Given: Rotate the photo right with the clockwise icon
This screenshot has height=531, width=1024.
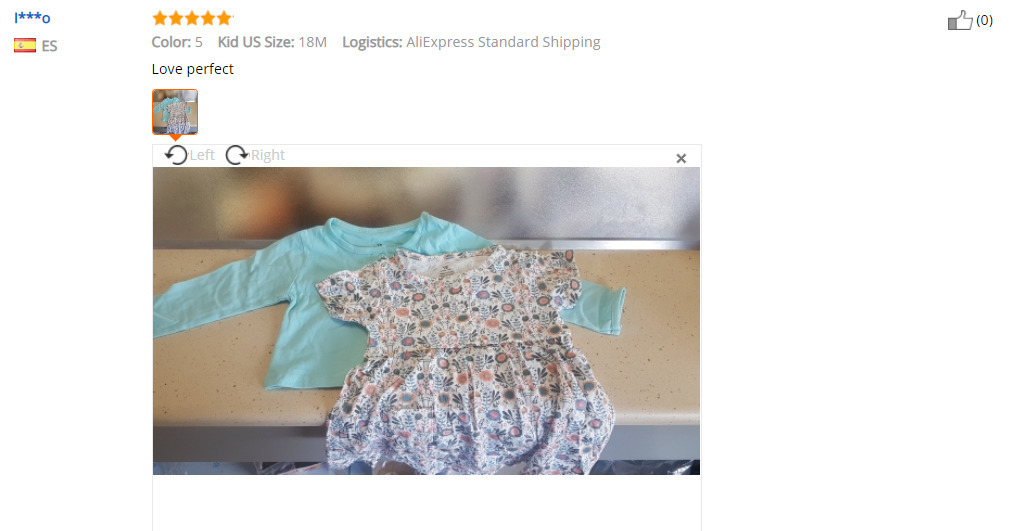Looking at the screenshot, I should [x=237, y=155].
